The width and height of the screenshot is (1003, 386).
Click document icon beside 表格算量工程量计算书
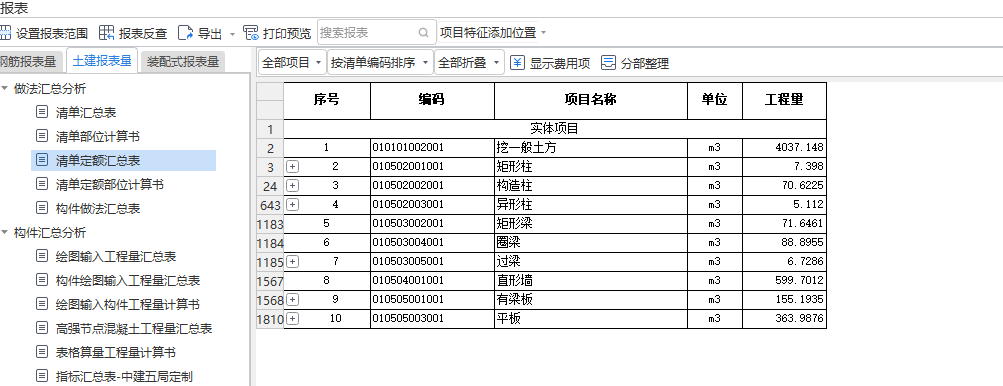coord(42,352)
